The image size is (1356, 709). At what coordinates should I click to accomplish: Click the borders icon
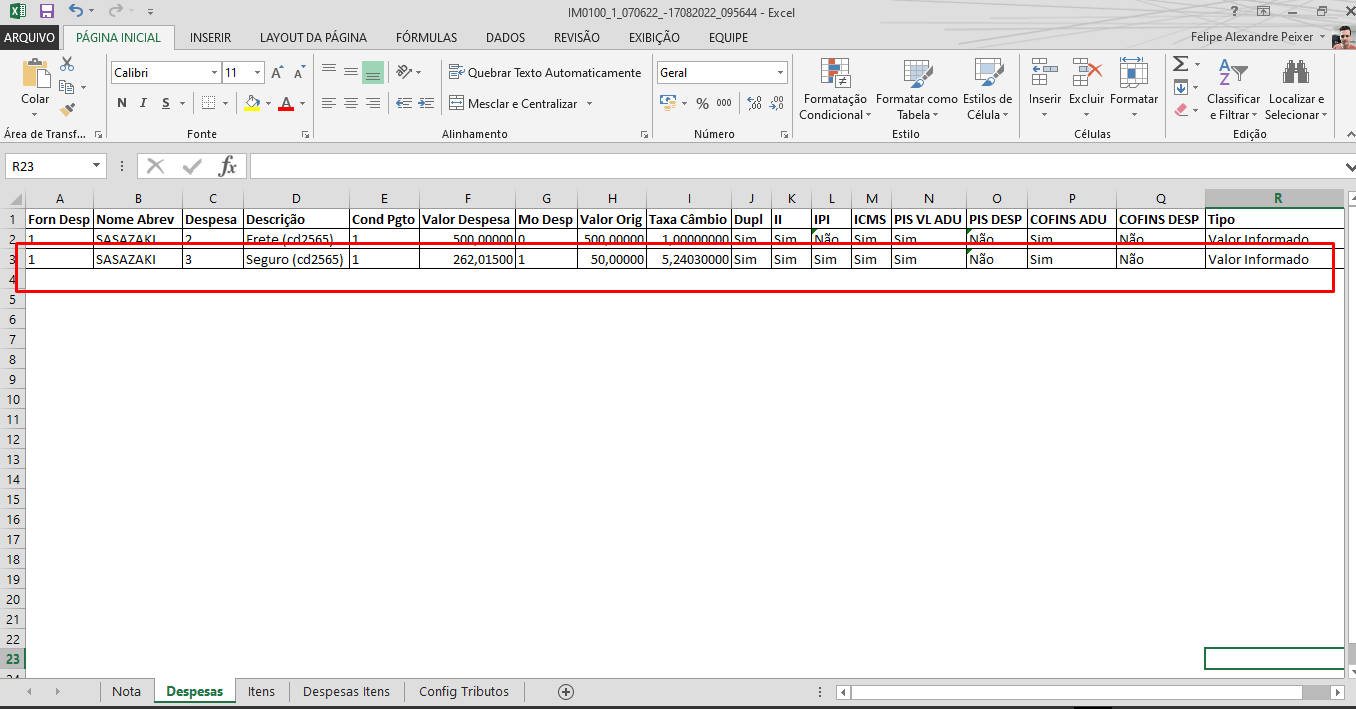tap(208, 103)
